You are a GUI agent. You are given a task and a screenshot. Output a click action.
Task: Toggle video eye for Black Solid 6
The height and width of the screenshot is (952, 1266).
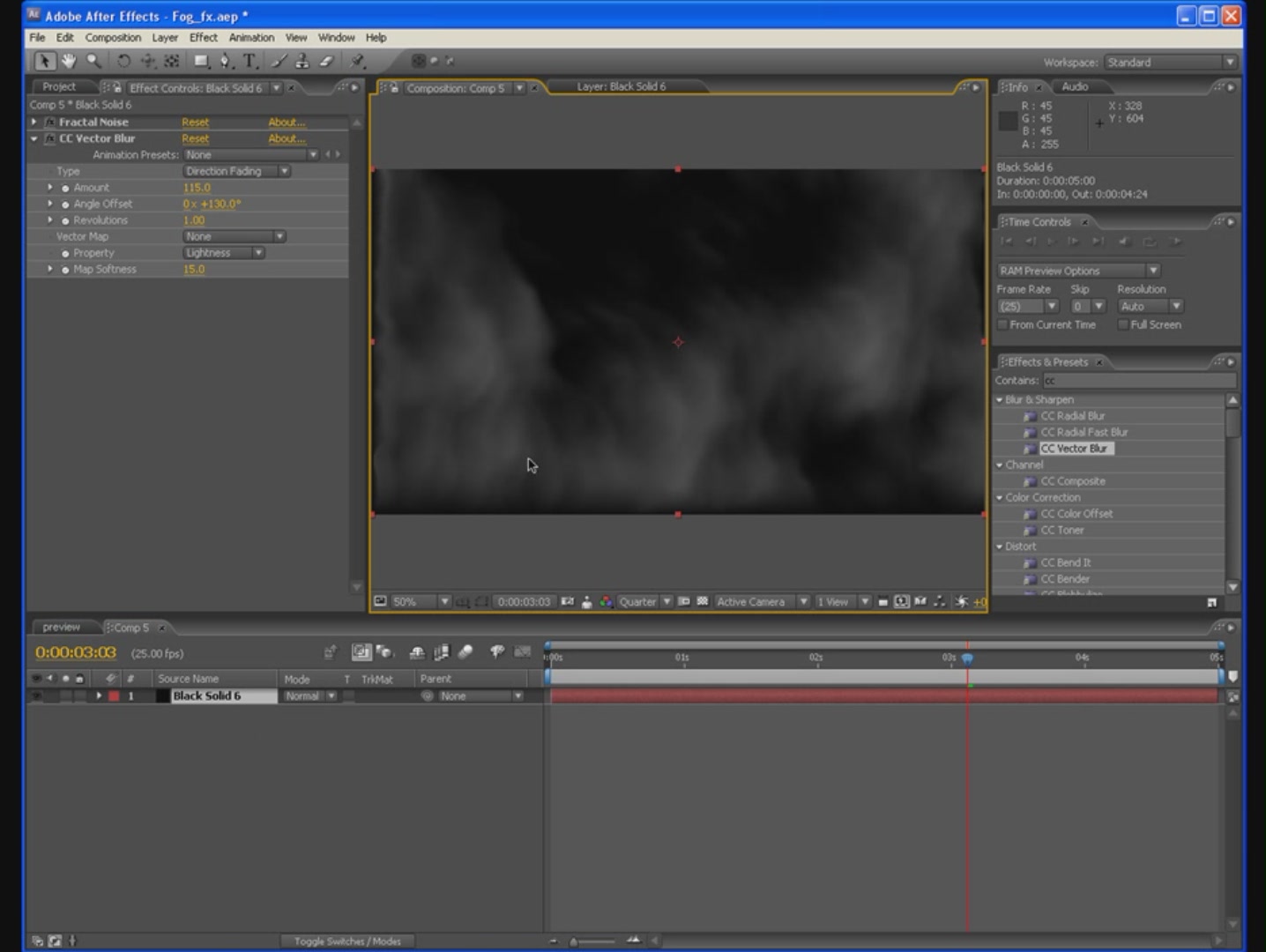[x=37, y=696]
